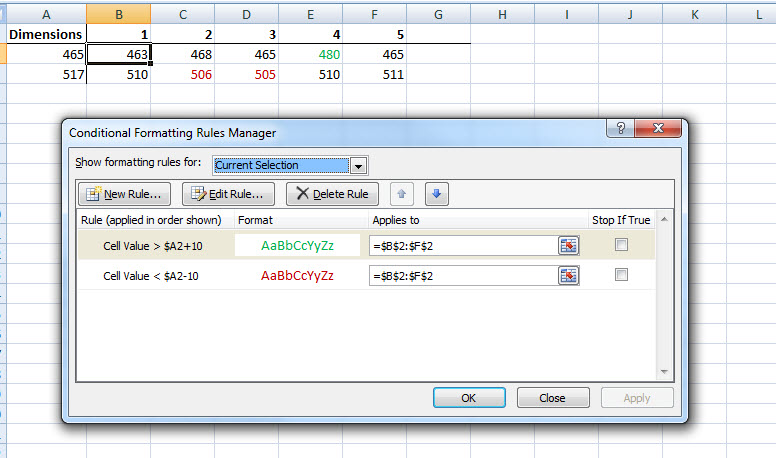Viewport: 776px width, 458px height.
Task: Click the Rule (applied in order shown) header
Action: [155, 220]
